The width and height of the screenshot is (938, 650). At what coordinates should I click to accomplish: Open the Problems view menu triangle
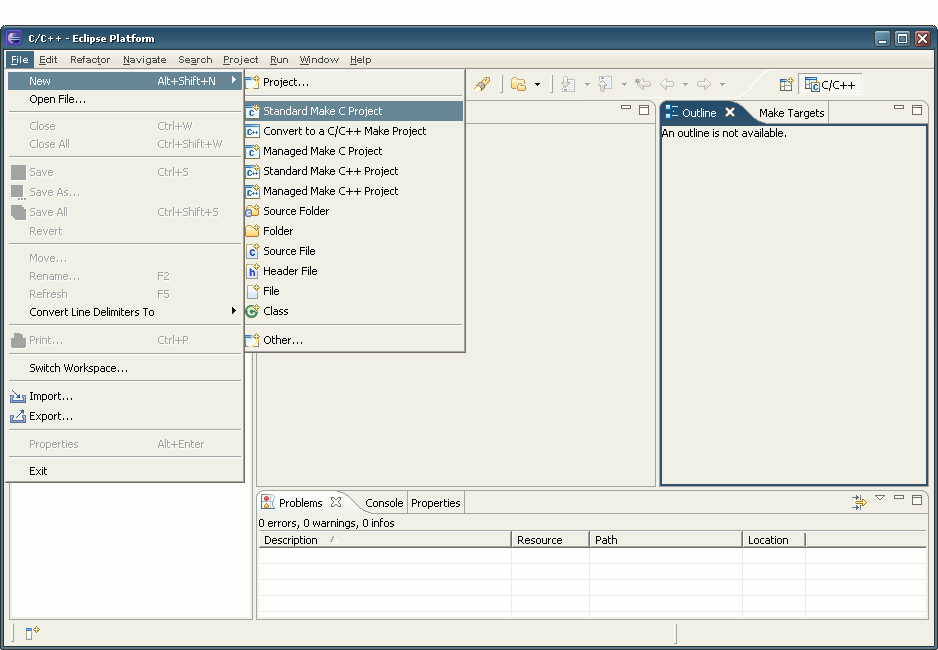[x=880, y=498]
